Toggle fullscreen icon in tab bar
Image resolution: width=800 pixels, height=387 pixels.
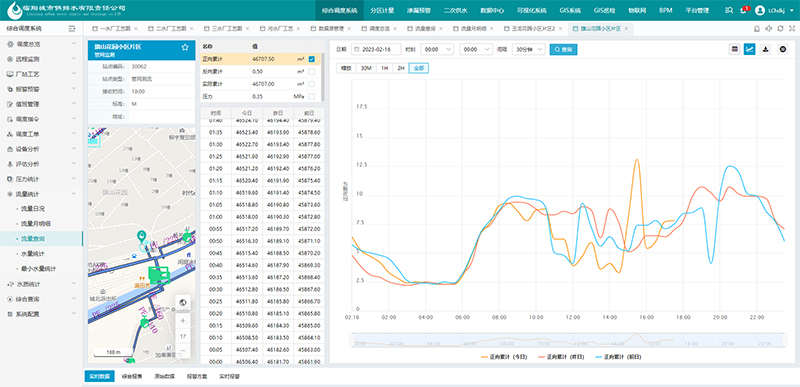[x=791, y=29]
